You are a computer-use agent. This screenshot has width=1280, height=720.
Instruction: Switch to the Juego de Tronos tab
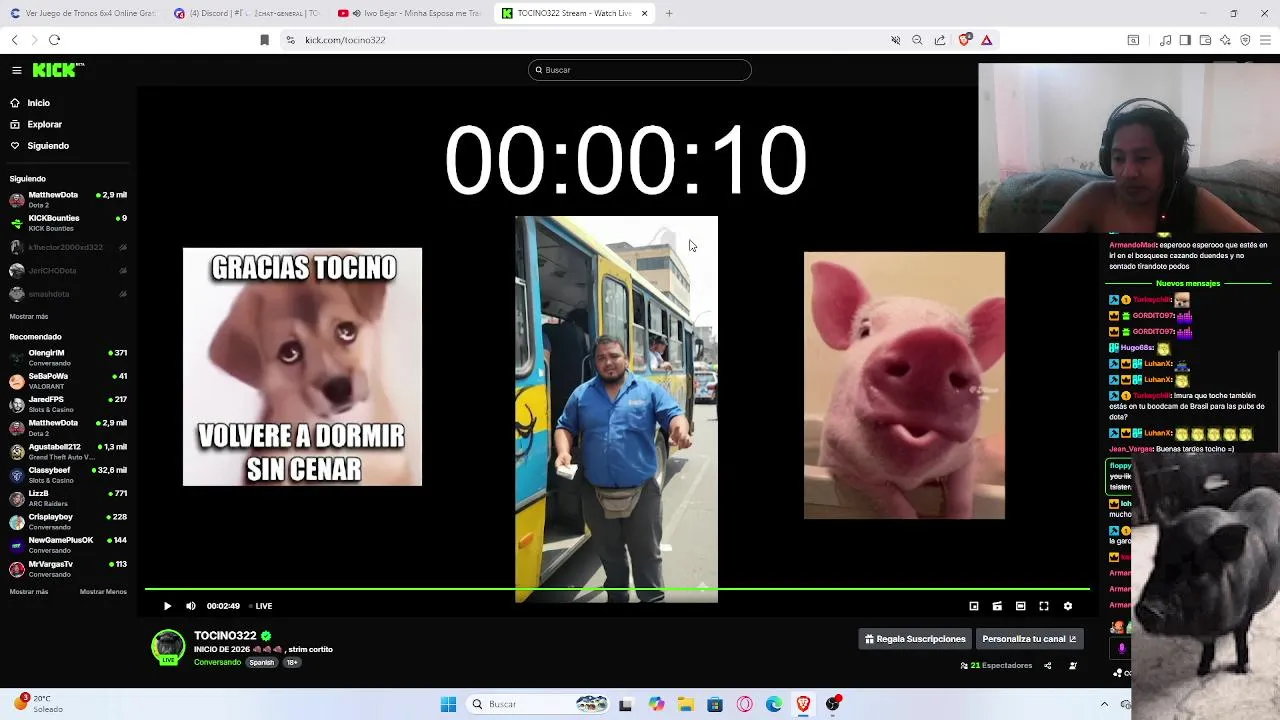click(84, 13)
